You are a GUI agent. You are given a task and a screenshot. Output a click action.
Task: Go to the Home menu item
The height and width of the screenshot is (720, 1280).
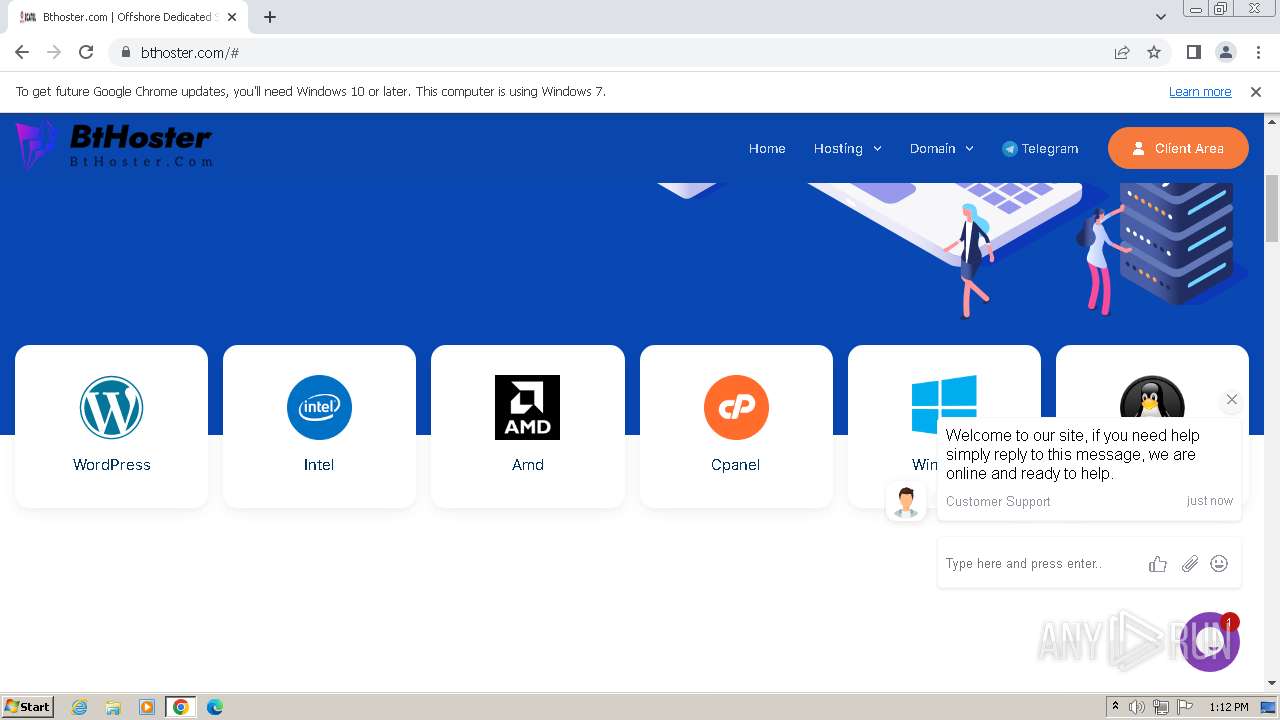(x=767, y=148)
